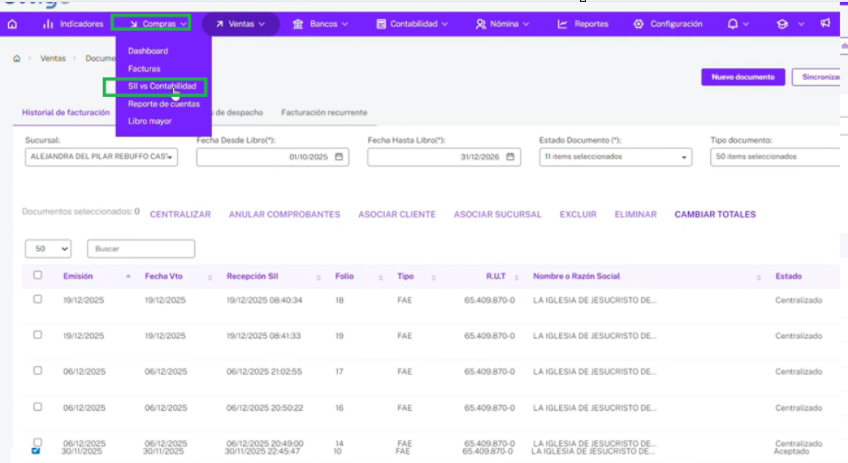Screen dimensions: 848x463
Task: Click the breadcrumb home icon
Action: click(x=17, y=58)
